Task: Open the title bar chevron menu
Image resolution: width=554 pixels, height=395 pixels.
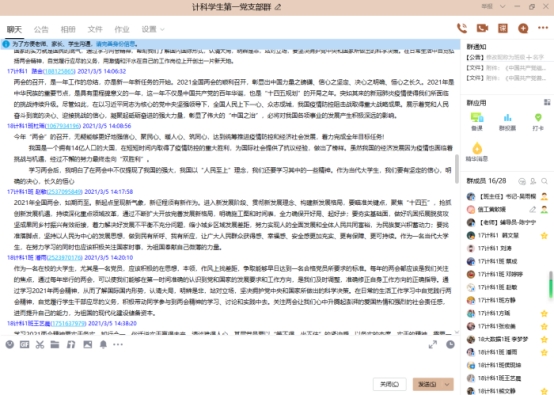Action: [x=502, y=6]
